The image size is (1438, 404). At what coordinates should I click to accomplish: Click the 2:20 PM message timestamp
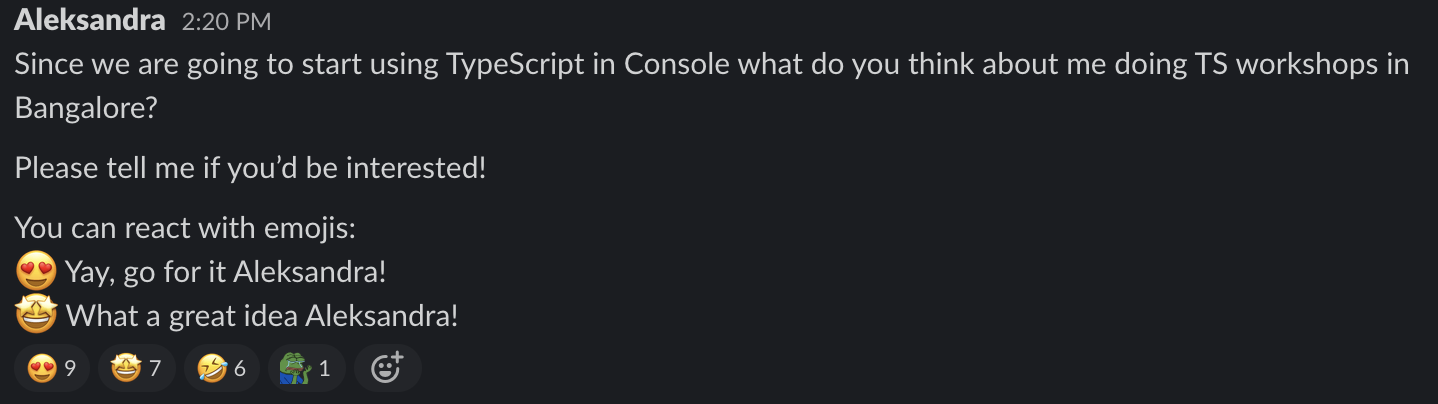(x=226, y=21)
